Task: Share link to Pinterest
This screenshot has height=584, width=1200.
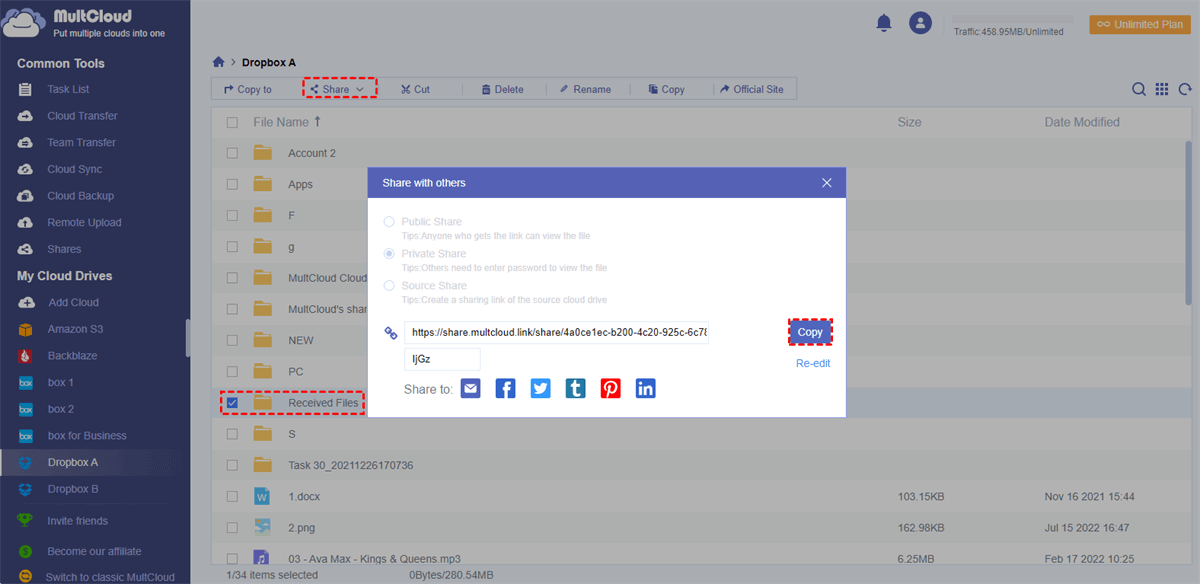Action: point(611,388)
